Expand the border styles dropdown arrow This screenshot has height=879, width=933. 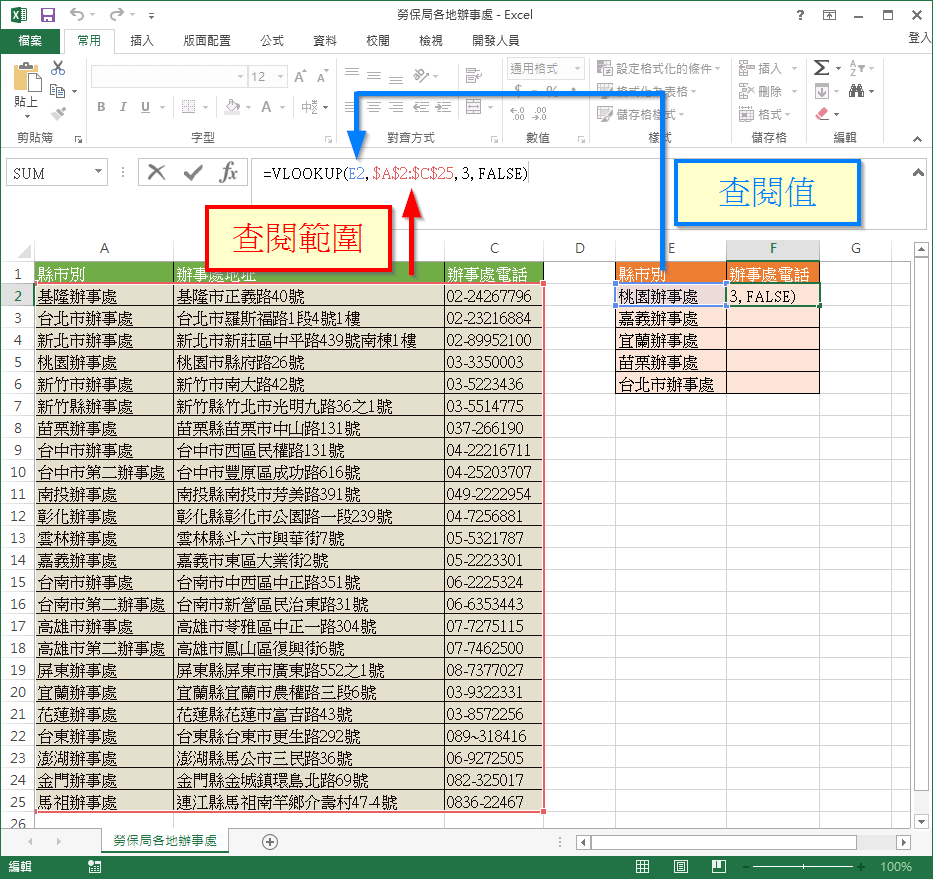tap(206, 107)
